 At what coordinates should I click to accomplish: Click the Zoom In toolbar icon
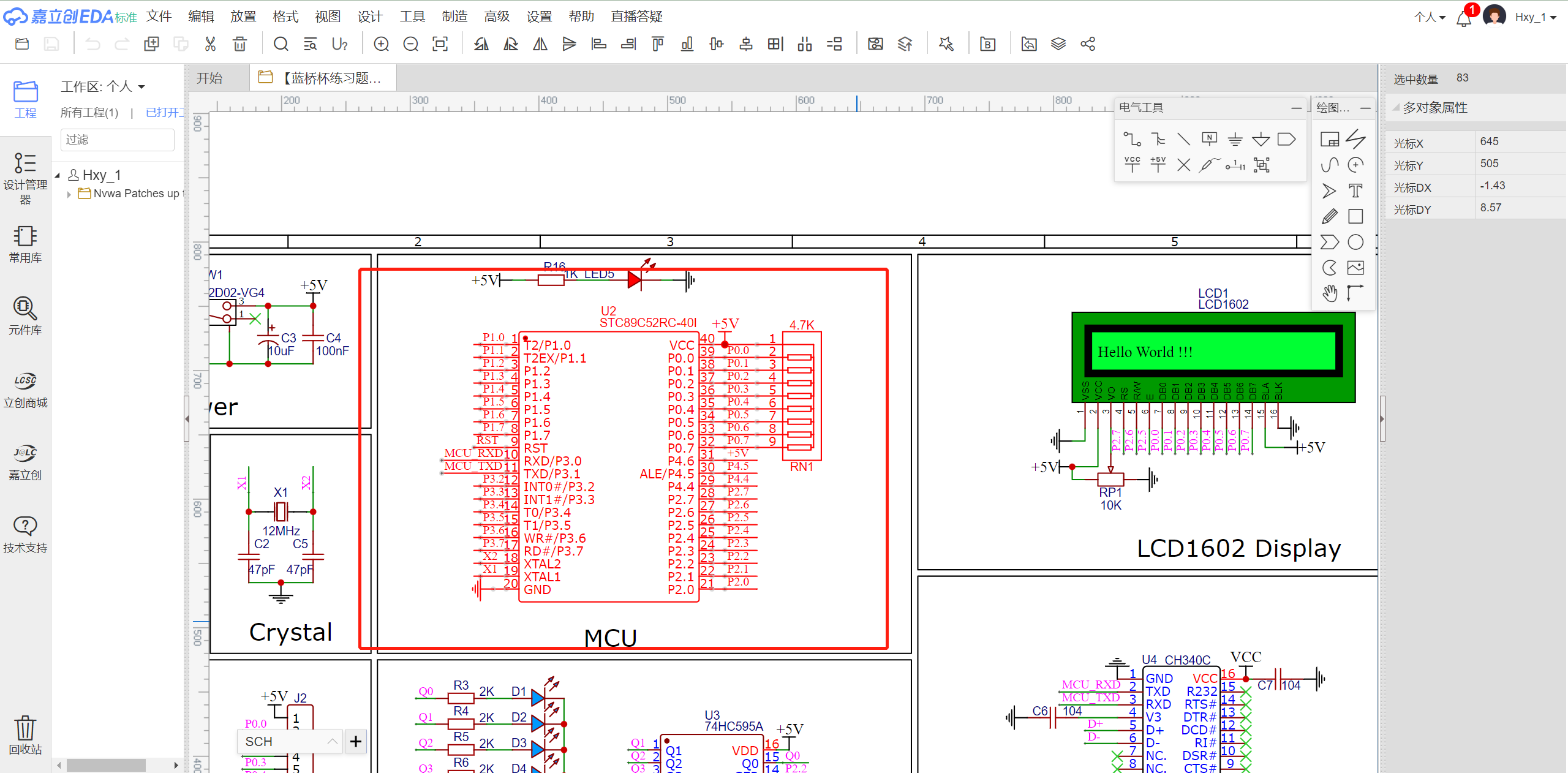[381, 44]
